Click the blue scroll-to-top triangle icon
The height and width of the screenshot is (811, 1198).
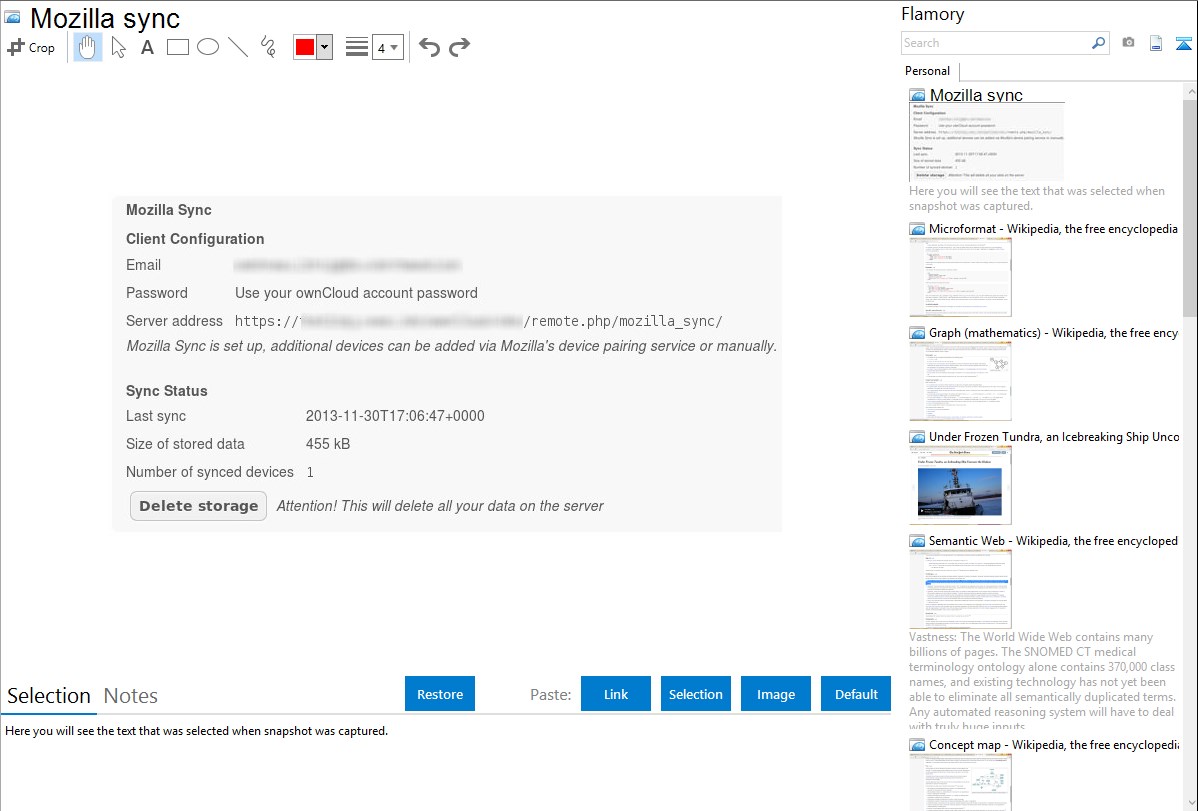pos(1183,44)
